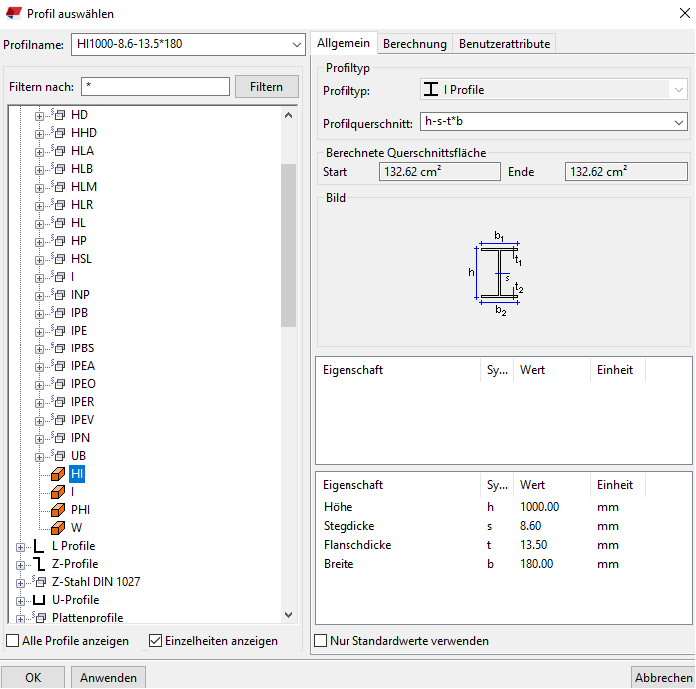Click the IPE profile catalog icon

(58, 331)
